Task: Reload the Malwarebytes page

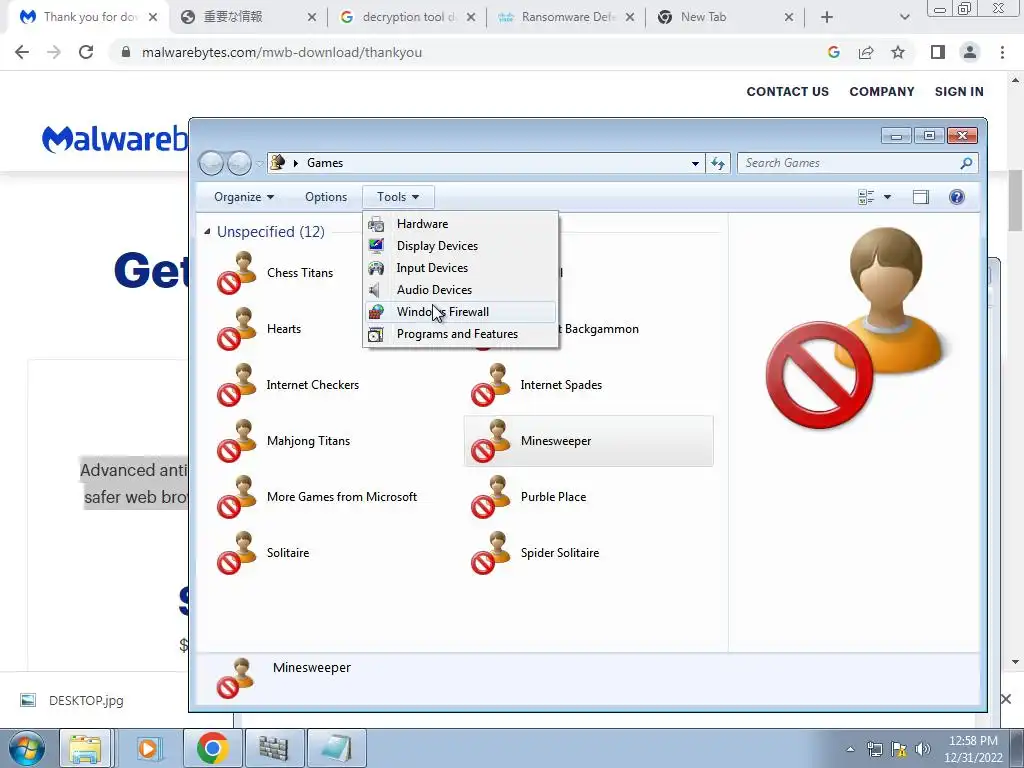Action: [x=86, y=52]
